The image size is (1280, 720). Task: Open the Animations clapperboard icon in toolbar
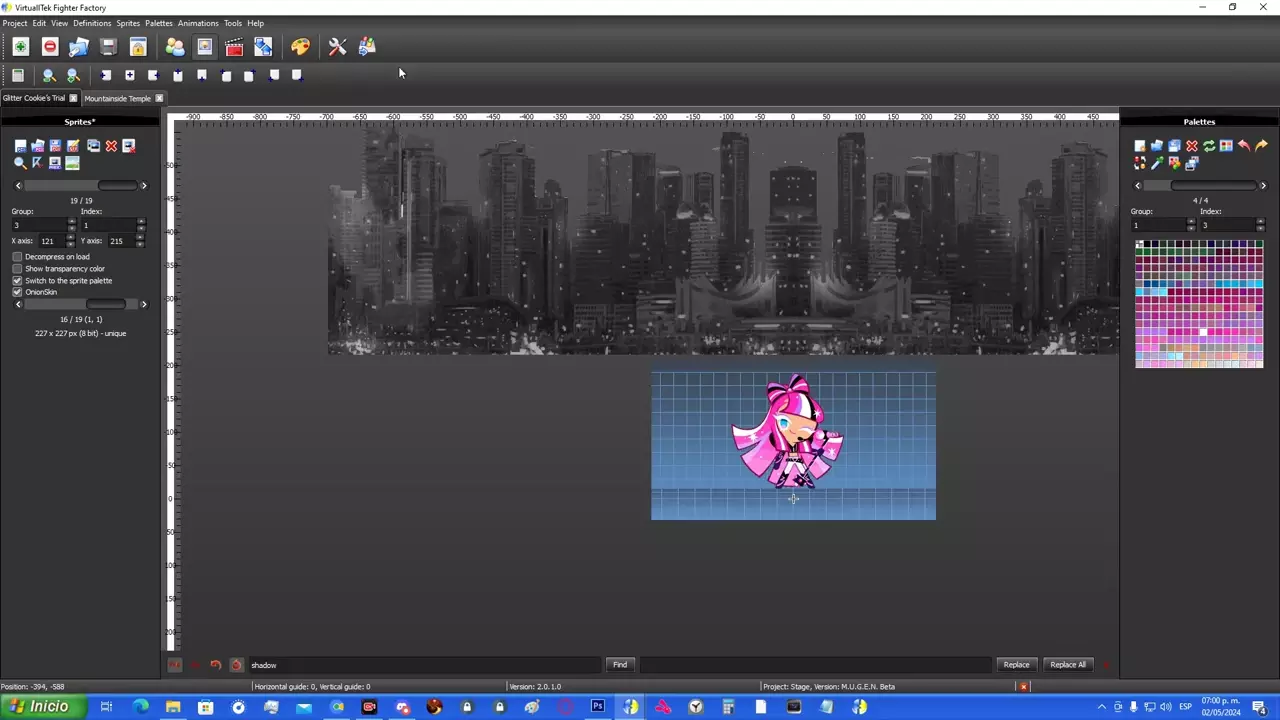coord(234,47)
